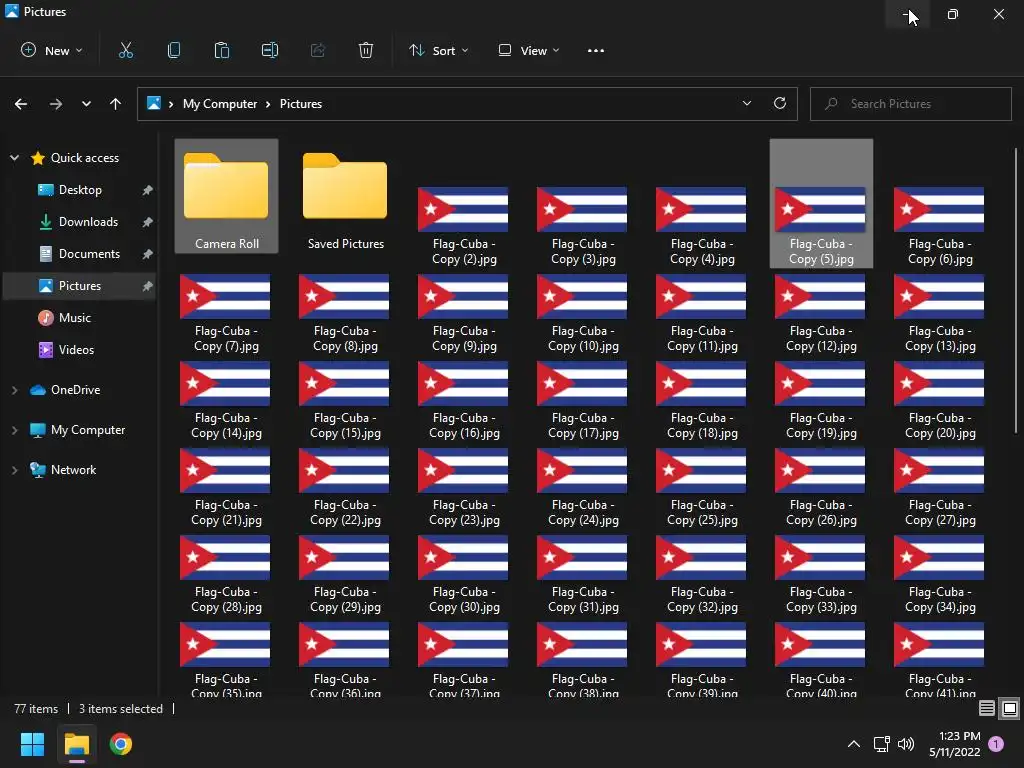Select Pictures in the sidebar
The image size is (1024, 768).
click(x=79, y=285)
